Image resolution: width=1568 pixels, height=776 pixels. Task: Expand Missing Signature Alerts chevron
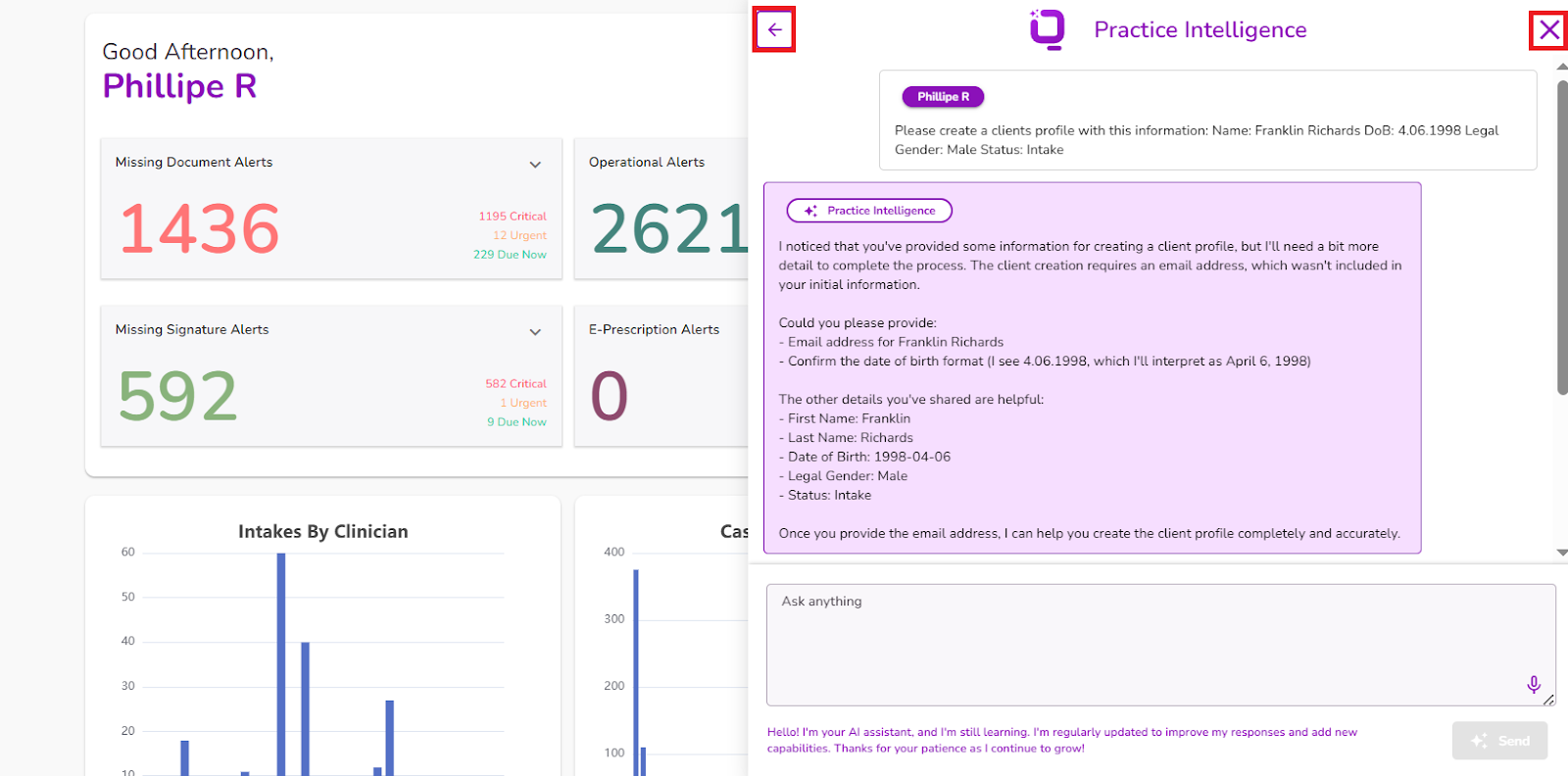click(x=535, y=332)
